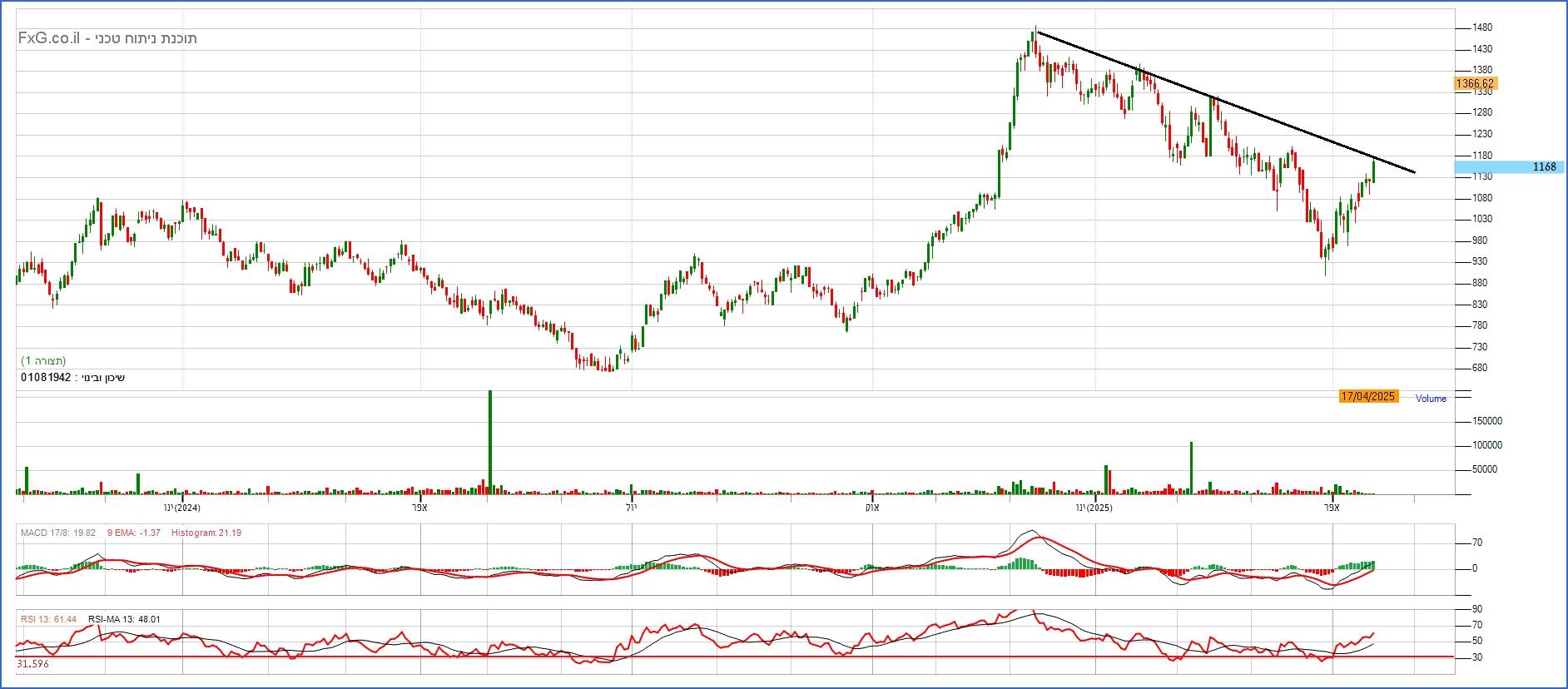
Task: Click the אוק date axis marker
Action: (871, 508)
